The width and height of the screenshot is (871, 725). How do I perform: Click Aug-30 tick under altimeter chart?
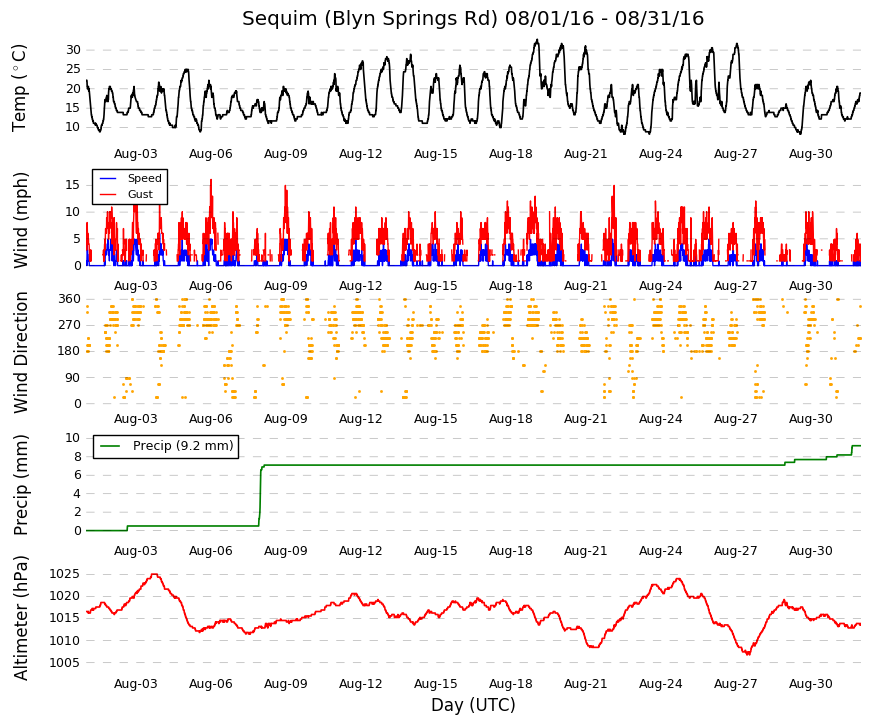(810, 684)
